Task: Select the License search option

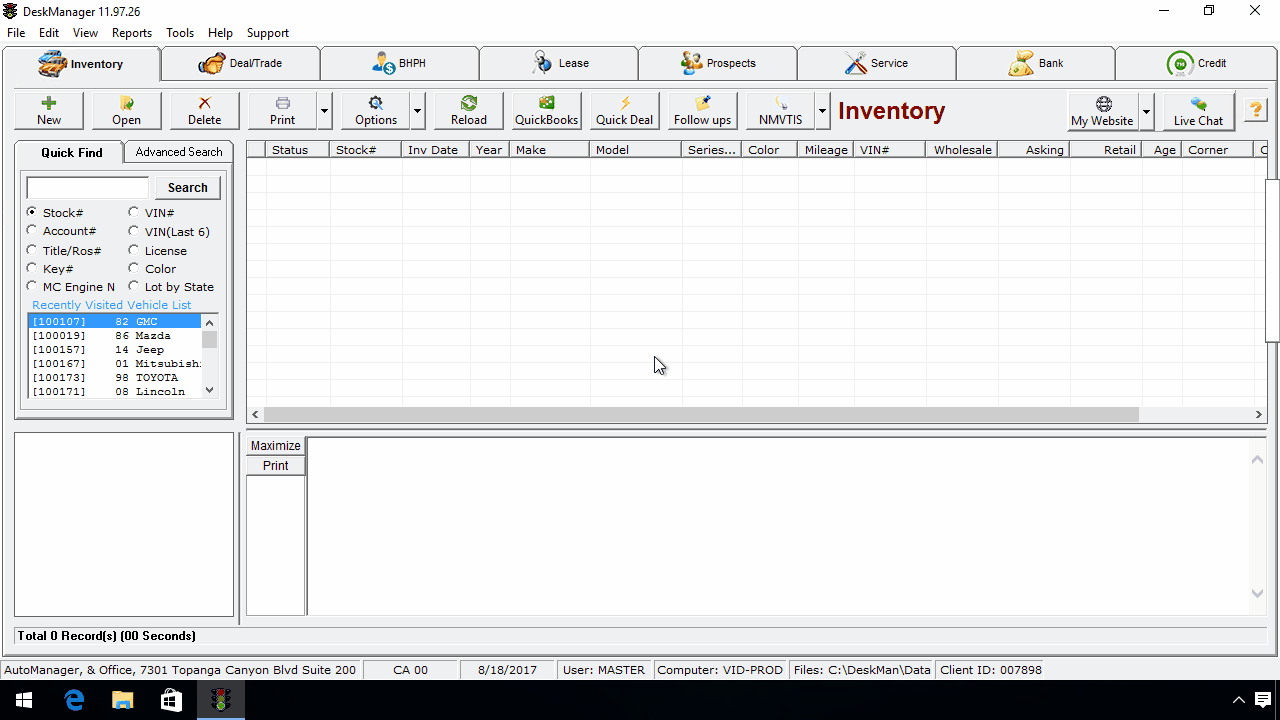Action: coord(134,250)
